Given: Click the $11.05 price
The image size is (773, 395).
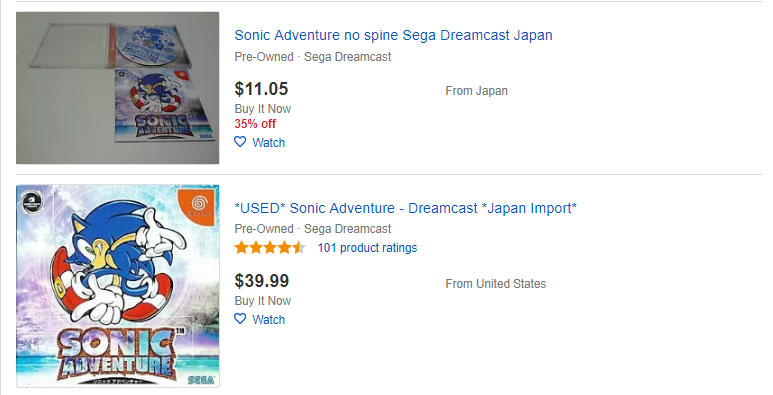Looking at the screenshot, I should [261, 89].
